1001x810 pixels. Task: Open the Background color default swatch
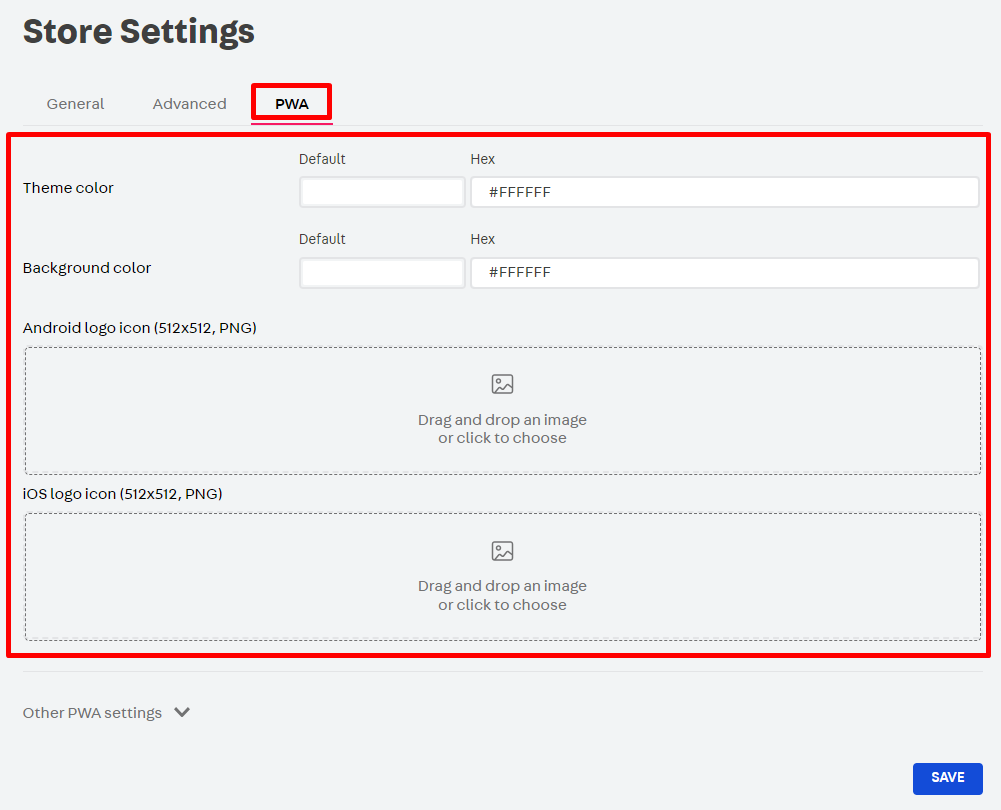point(382,272)
